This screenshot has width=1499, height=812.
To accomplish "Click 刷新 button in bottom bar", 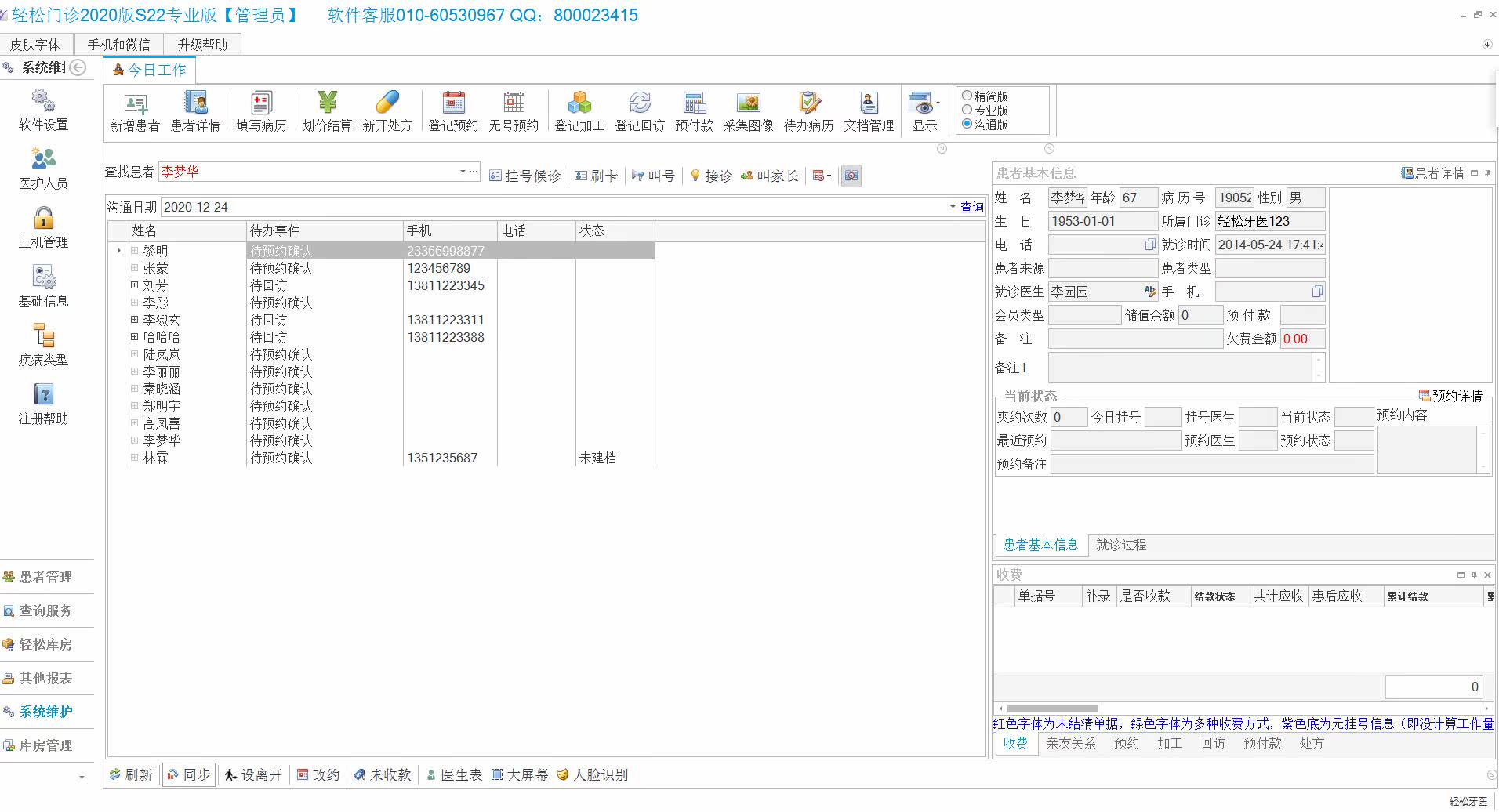I will 132,775.
